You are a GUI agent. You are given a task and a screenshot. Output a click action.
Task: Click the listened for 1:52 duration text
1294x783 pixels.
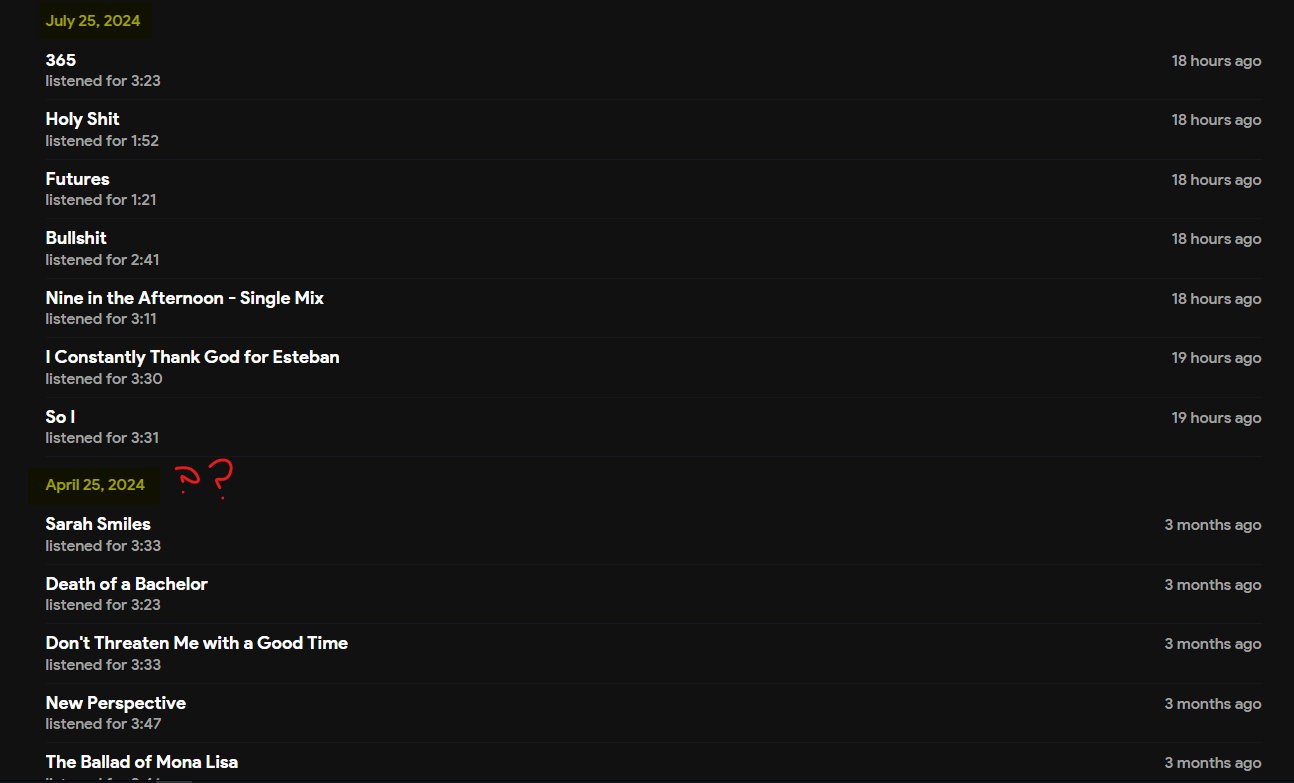pos(102,141)
